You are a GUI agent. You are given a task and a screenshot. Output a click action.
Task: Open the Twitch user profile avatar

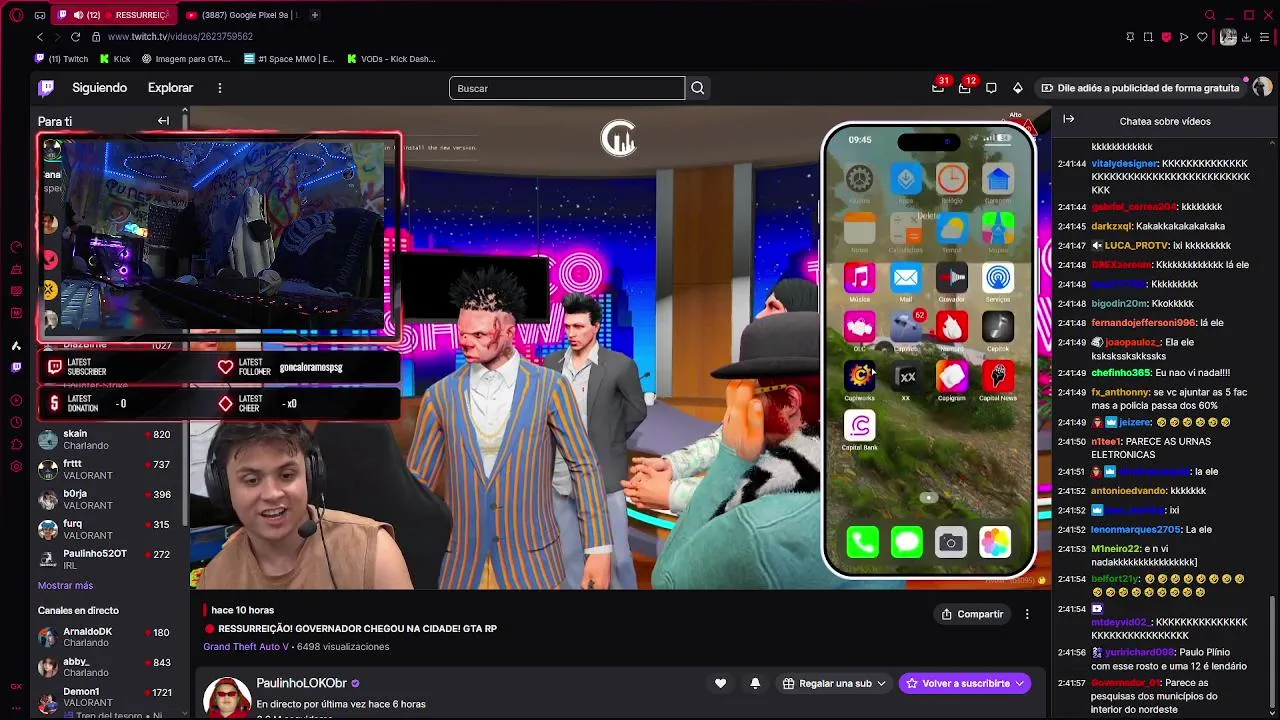[x=1262, y=88]
